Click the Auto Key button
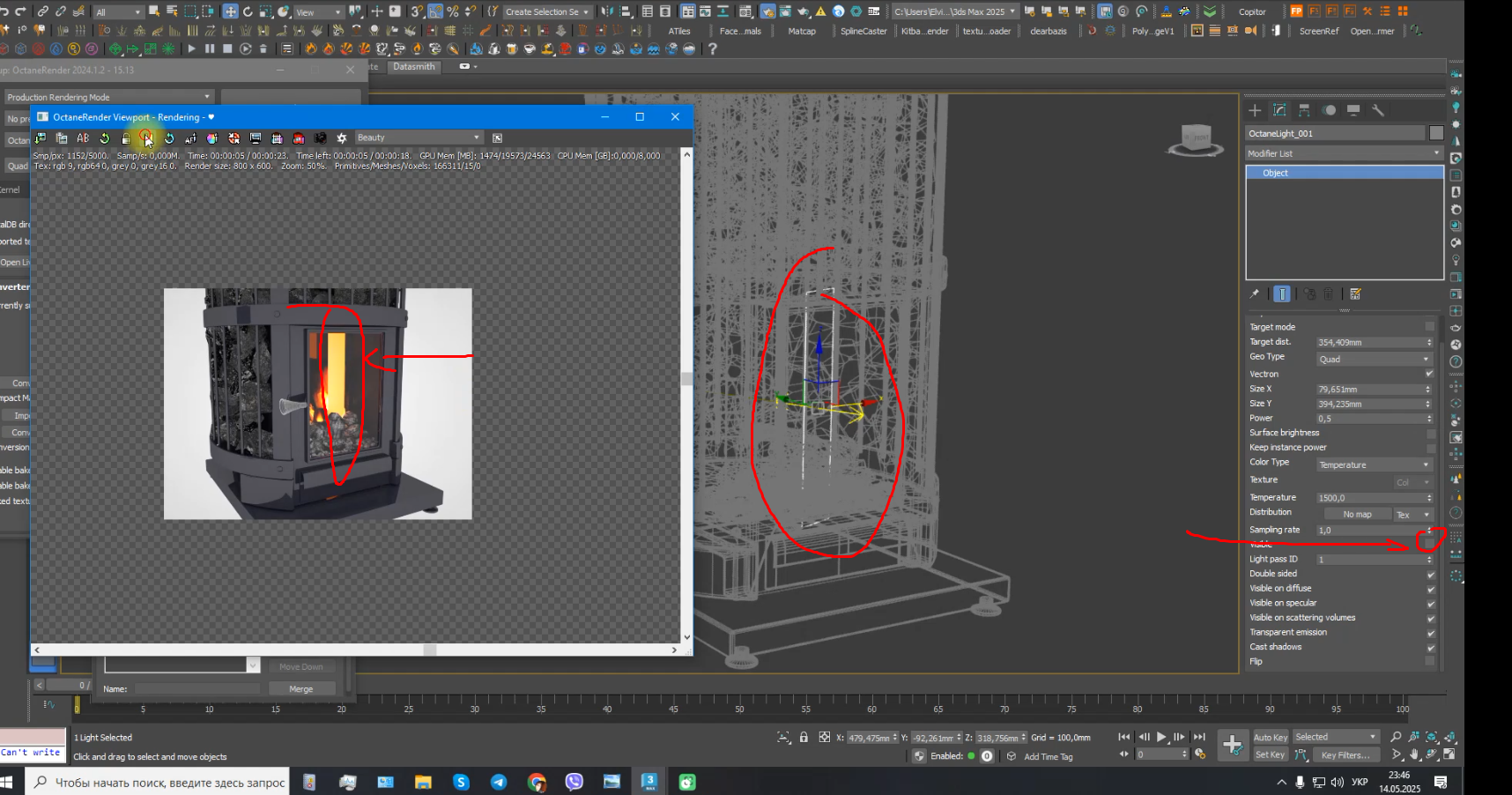 click(1270, 738)
